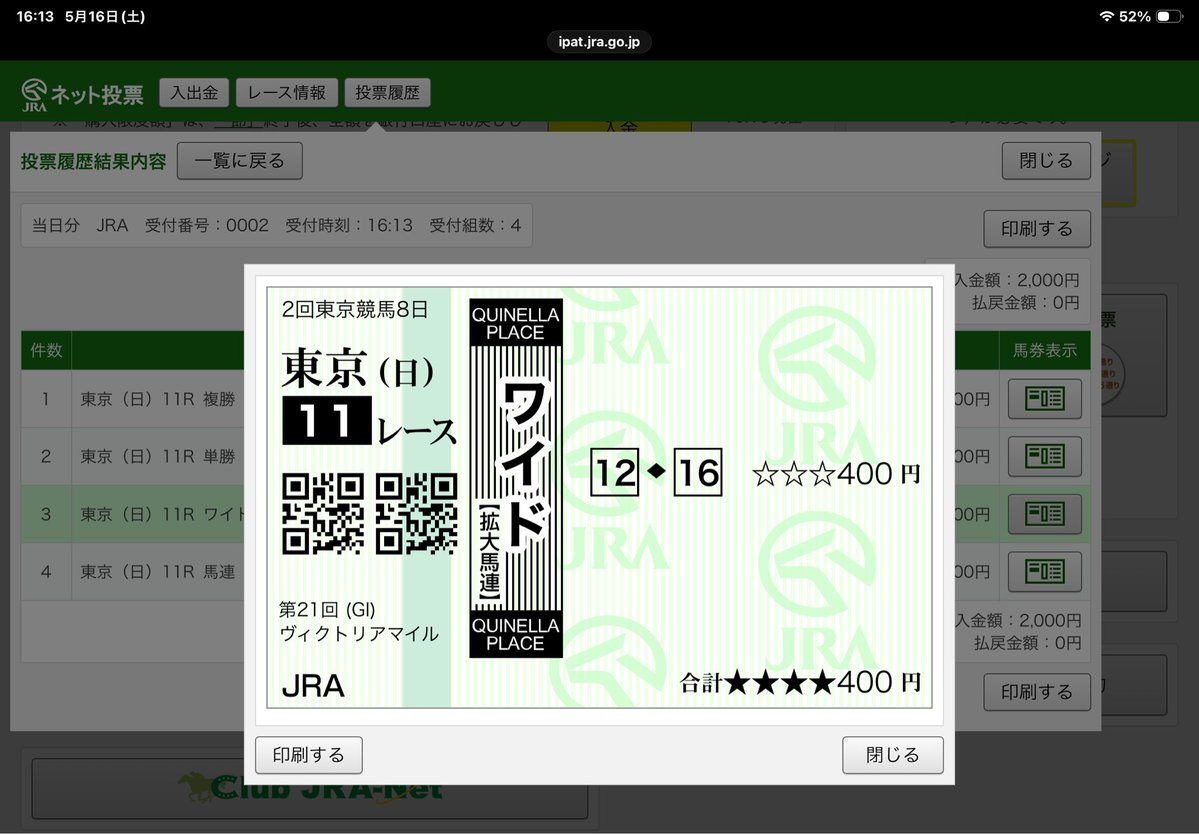This screenshot has width=1199, height=834.
Task: Click horse number 16 on ticket
Action: (x=698, y=472)
